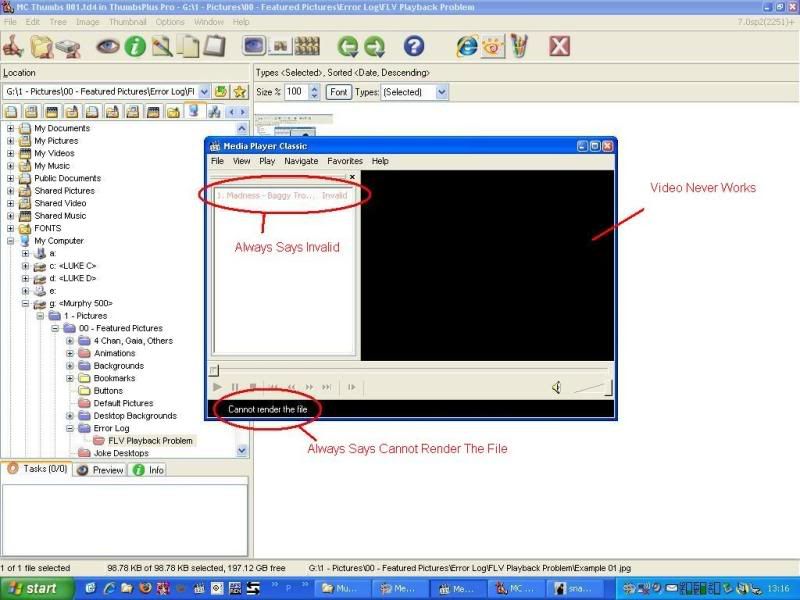Click the orange eye-star toolbar icon
The width and height of the screenshot is (800, 600).
493,47
